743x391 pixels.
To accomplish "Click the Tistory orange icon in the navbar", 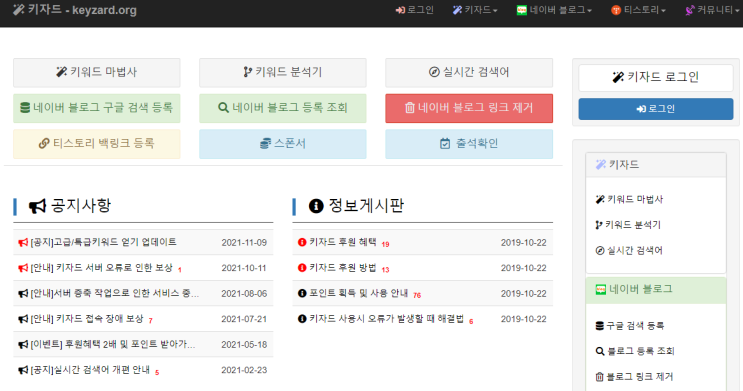I will tap(616, 10).
